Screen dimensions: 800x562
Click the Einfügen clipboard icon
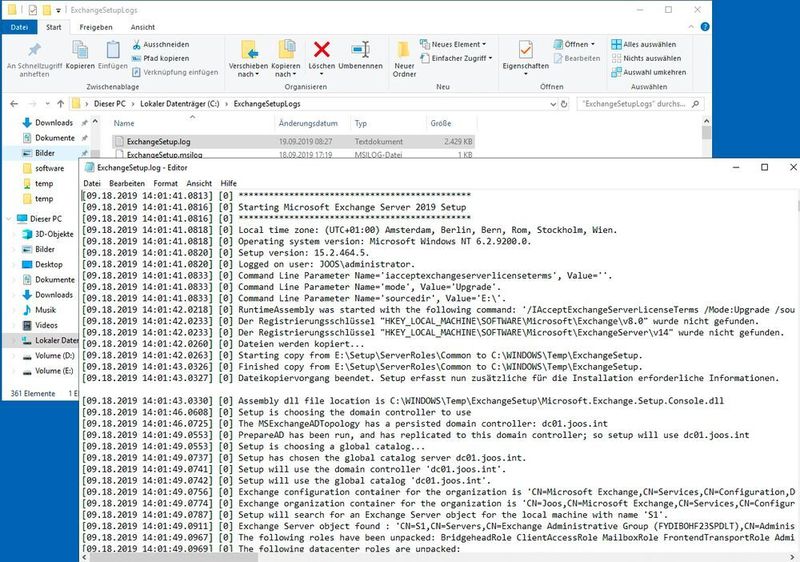point(113,50)
